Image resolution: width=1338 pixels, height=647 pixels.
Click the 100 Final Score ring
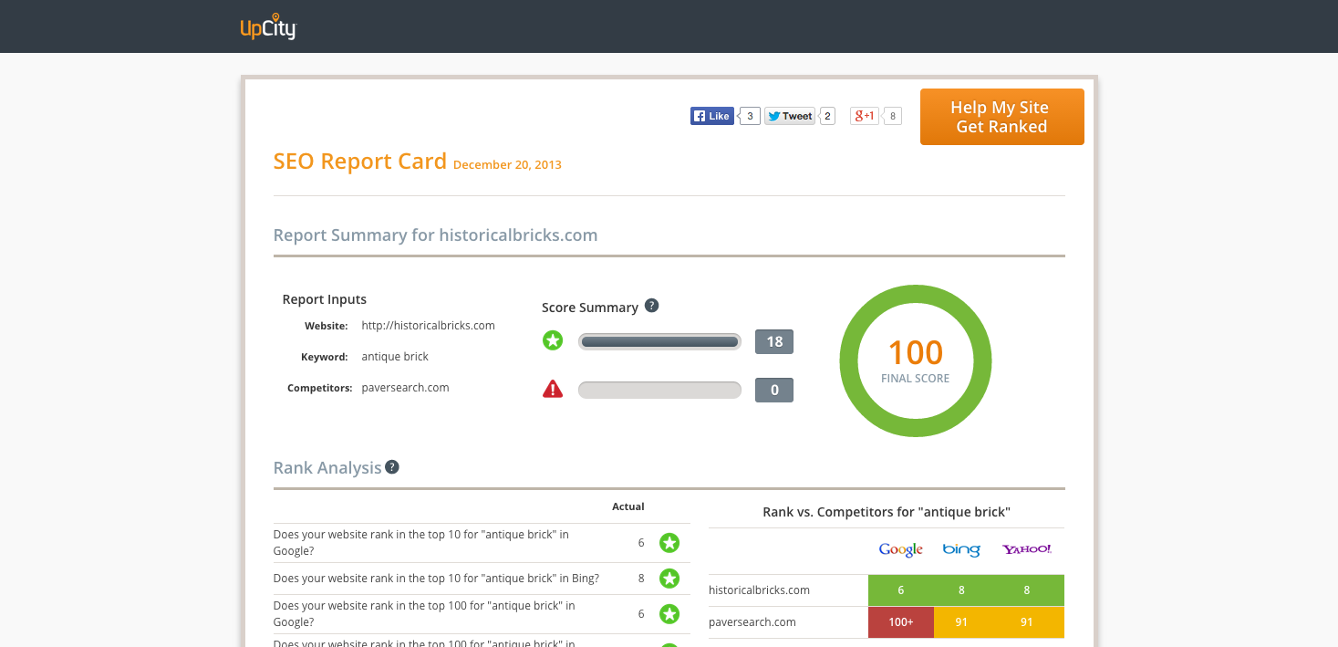coord(915,361)
